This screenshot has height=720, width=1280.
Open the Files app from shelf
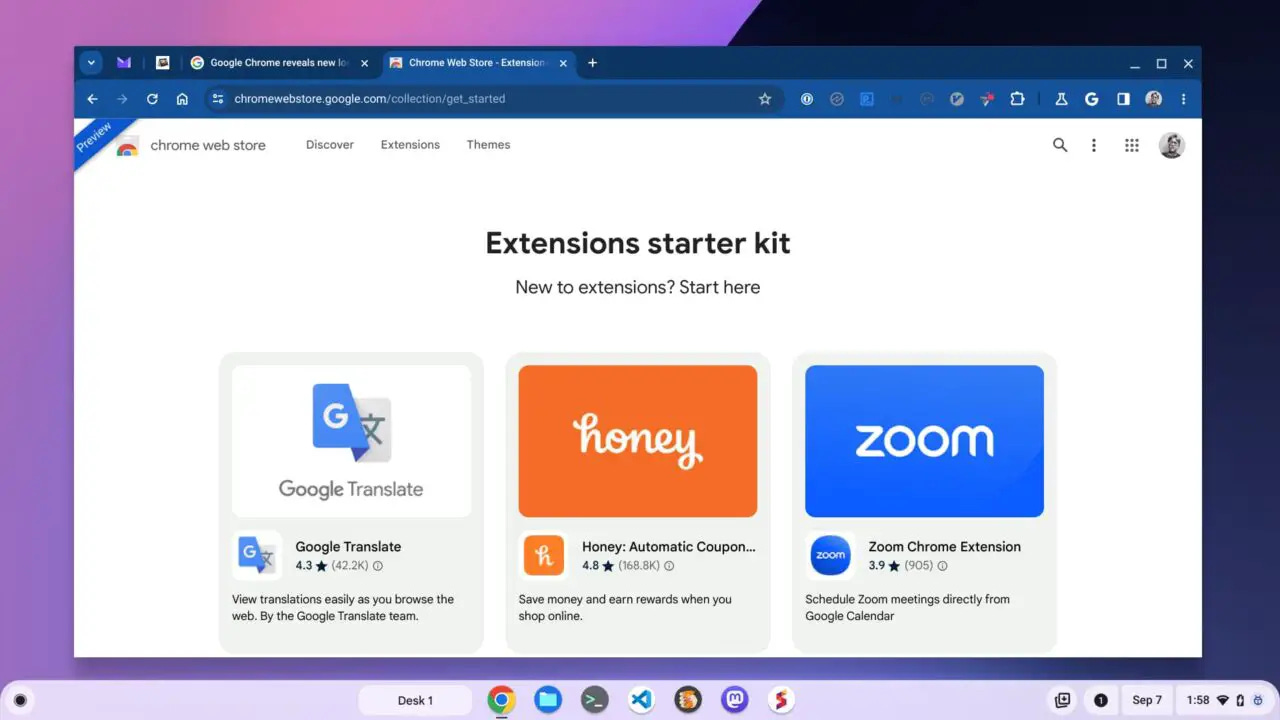(x=547, y=700)
